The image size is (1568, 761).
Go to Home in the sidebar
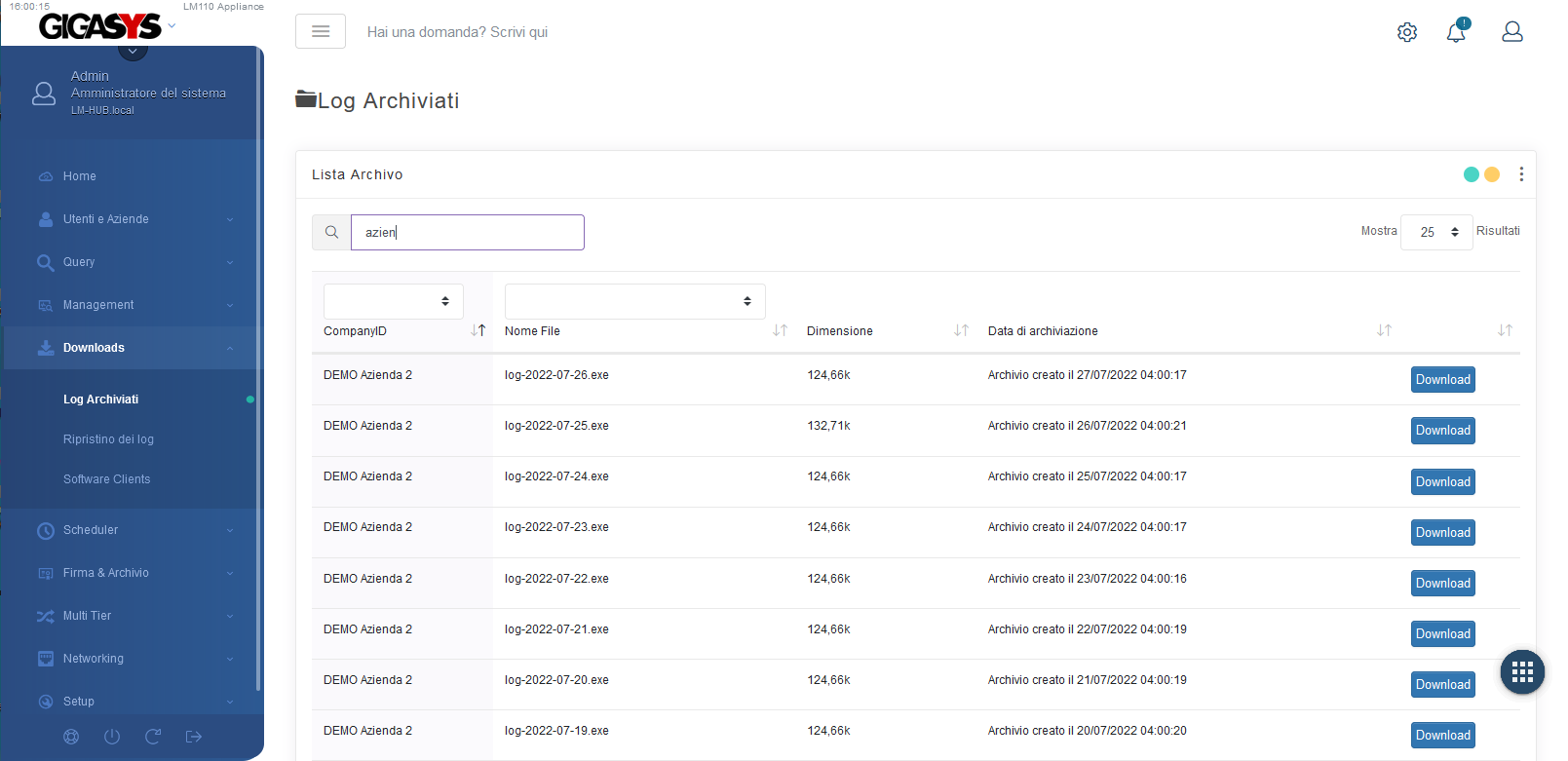point(80,176)
